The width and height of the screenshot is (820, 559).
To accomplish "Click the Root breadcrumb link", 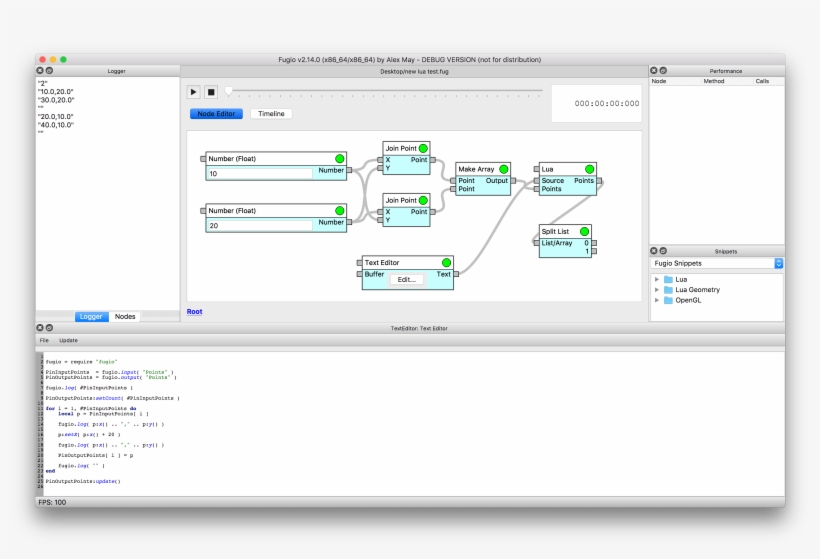I will pyautogui.click(x=194, y=311).
